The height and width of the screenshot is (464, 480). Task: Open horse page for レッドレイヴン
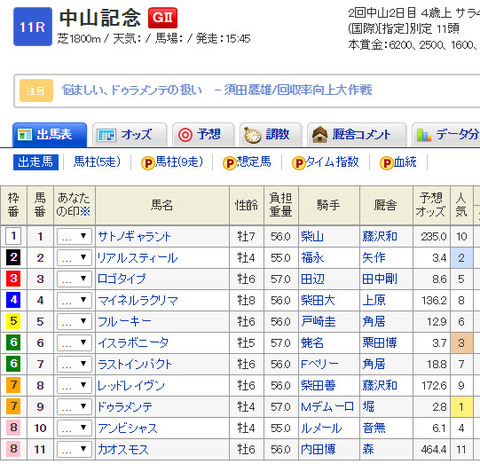pos(131,386)
